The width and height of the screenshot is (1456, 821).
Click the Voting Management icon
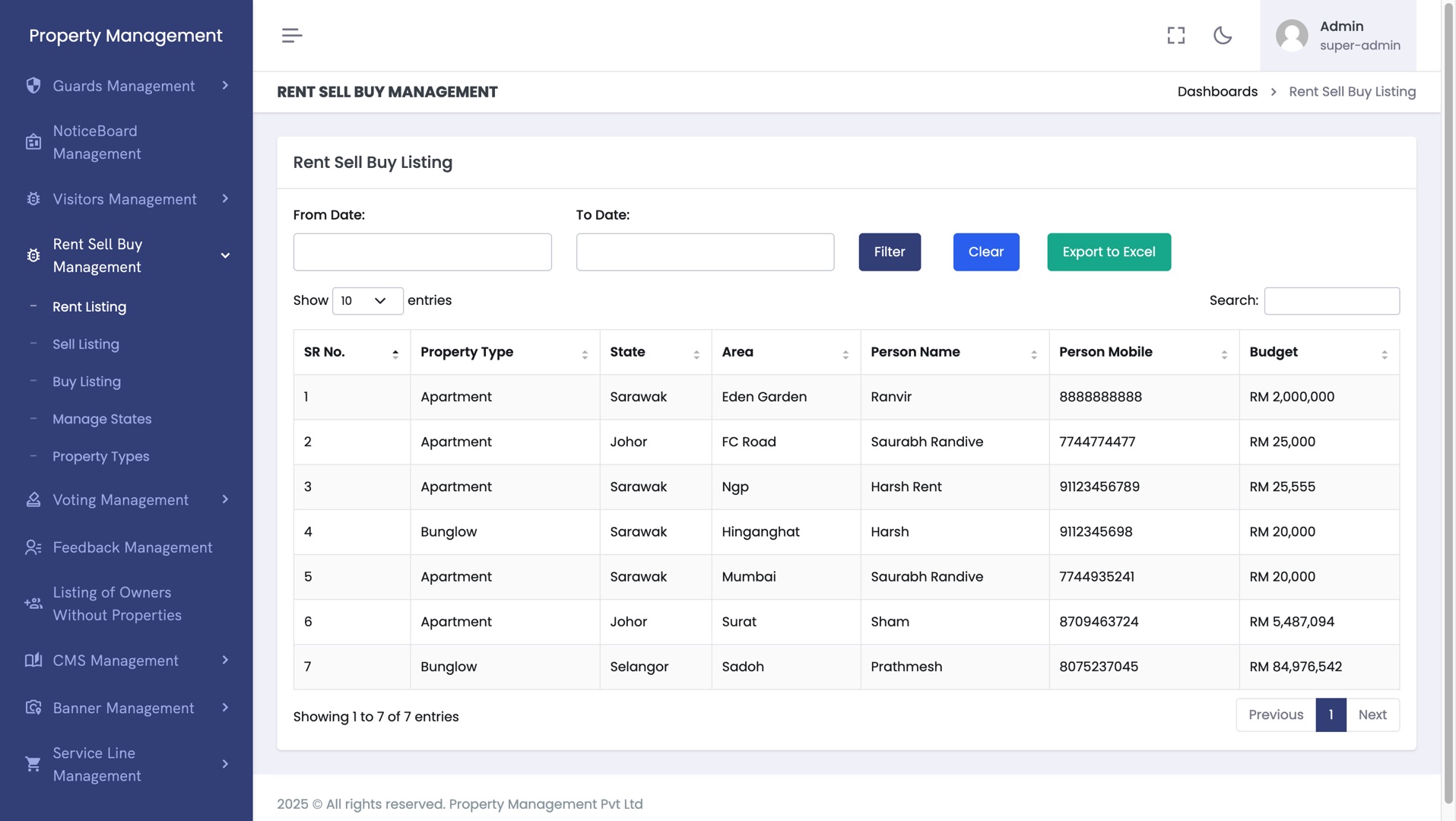click(x=33, y=499)
